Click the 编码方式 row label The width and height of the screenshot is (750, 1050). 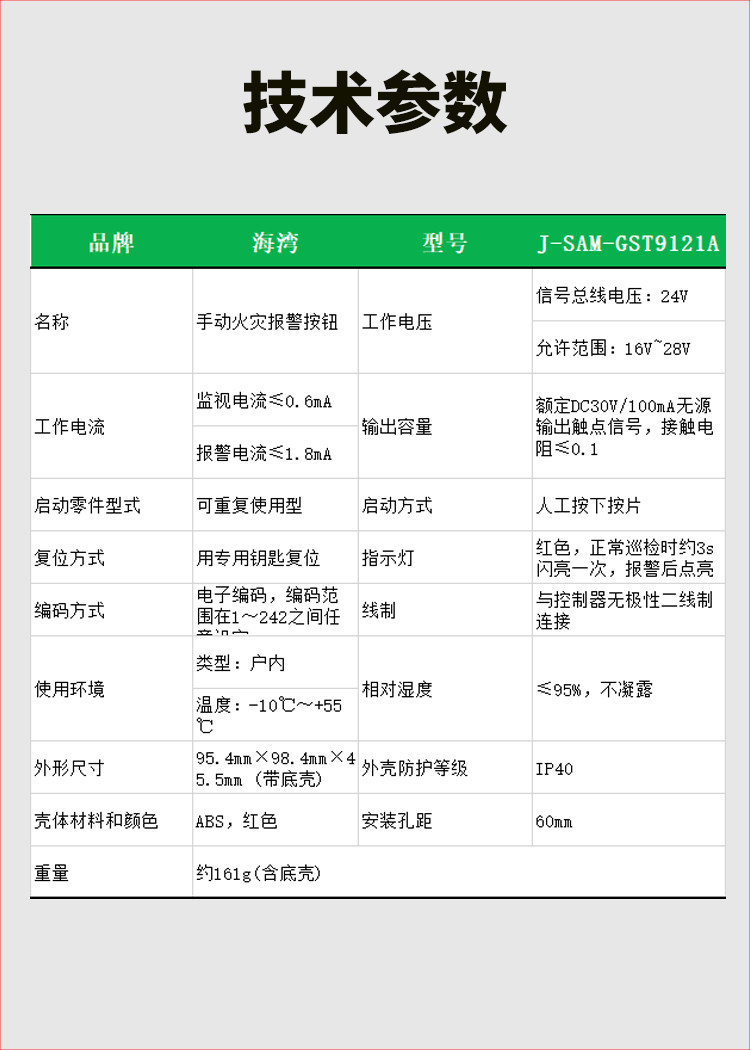(x=111, y=610)
